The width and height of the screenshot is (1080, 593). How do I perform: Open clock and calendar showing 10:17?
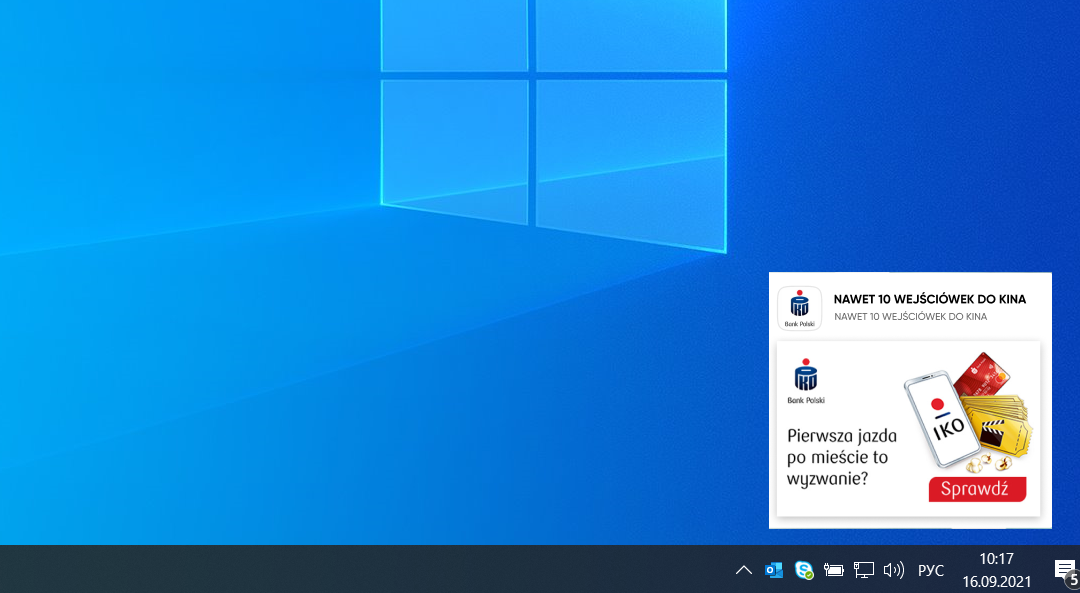(x=996, y=559)
